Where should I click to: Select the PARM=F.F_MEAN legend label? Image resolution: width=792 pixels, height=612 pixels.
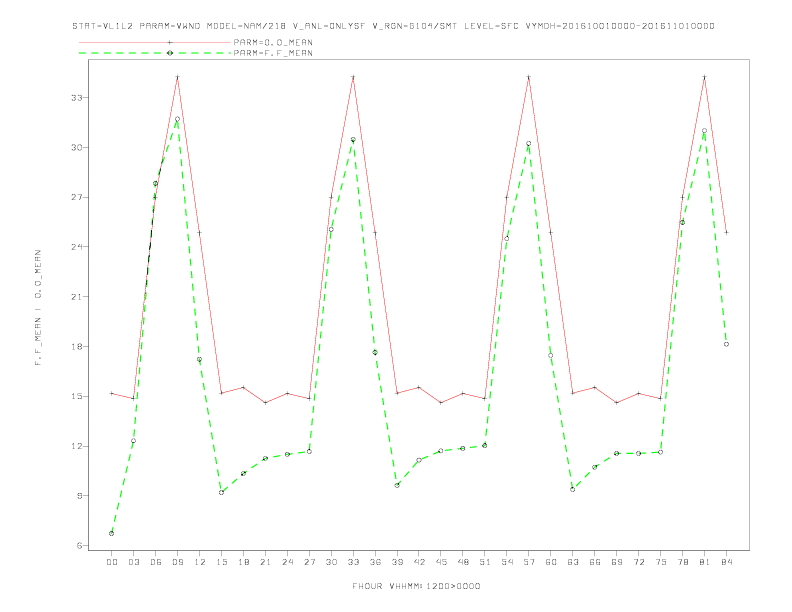273,53
